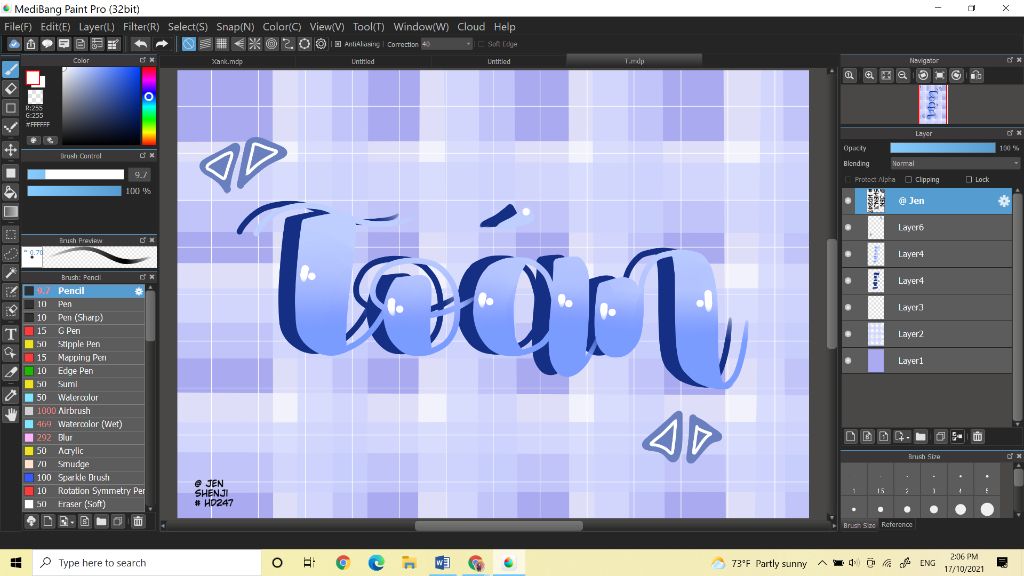Hide Layer2
This screenshot has height=576, width=1024.
tap(848, 334)
